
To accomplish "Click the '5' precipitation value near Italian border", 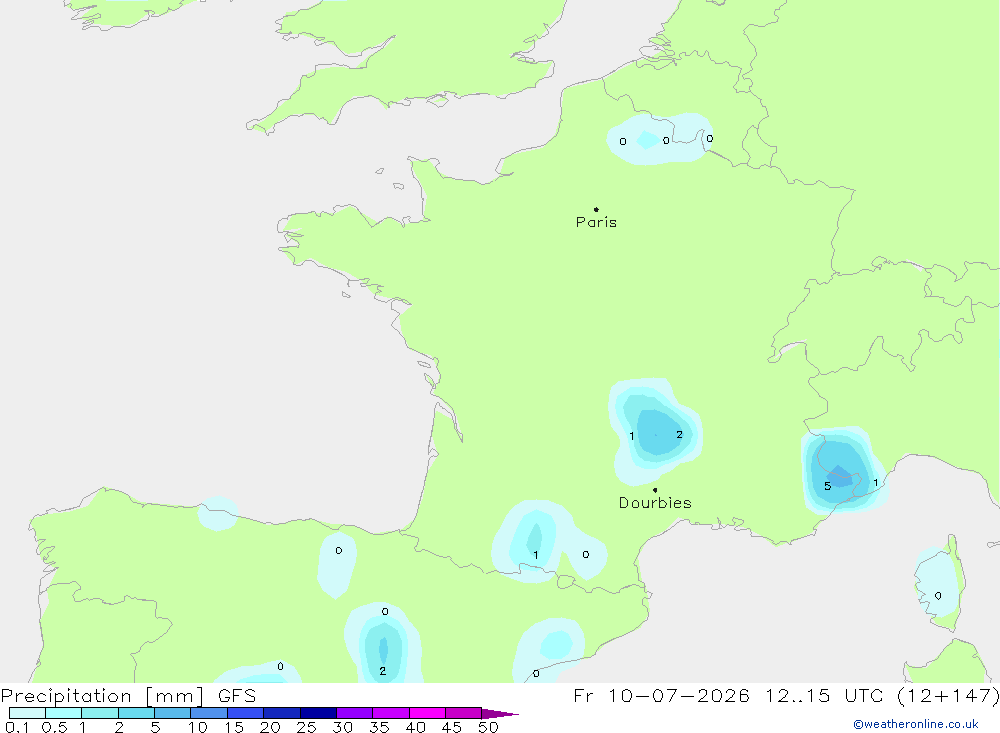I will point(827,486).
